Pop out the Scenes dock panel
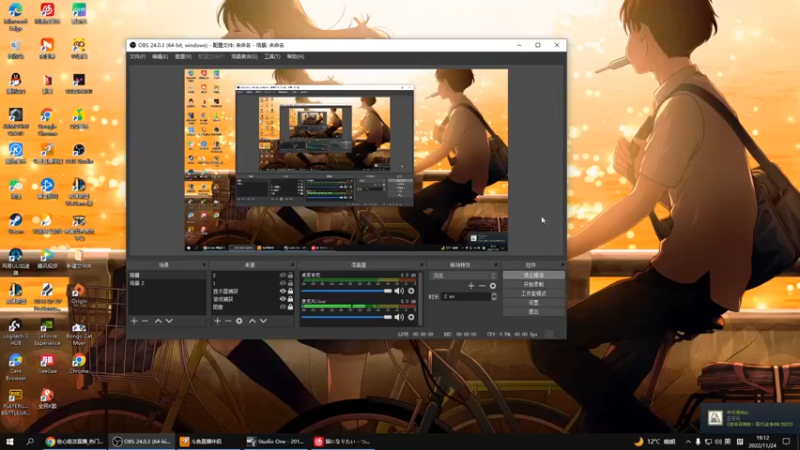The width and height of the screenshot is (800, 450). (x=204, y=265)
